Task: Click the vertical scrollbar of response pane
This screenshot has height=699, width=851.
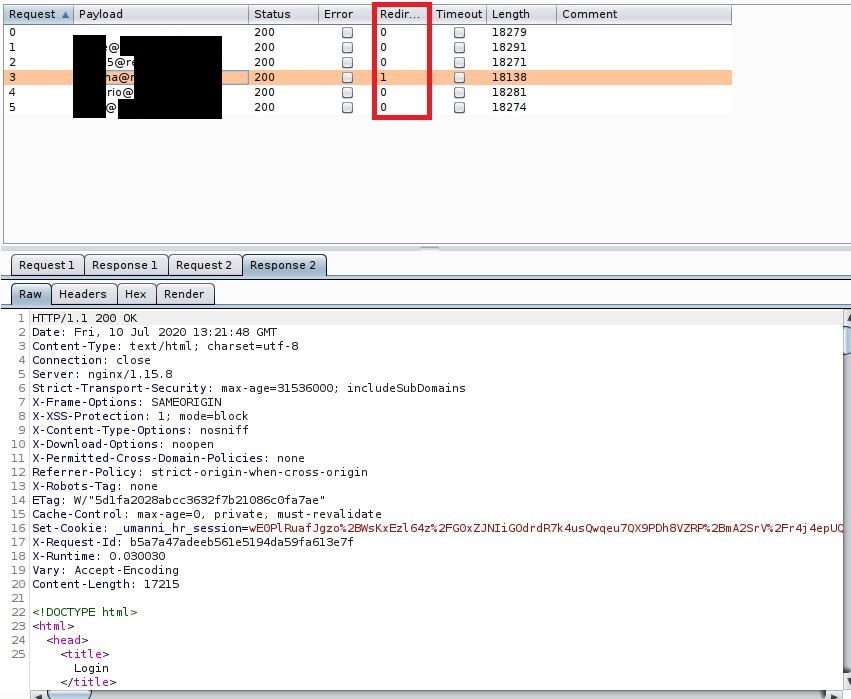Action: coord(847,499)
